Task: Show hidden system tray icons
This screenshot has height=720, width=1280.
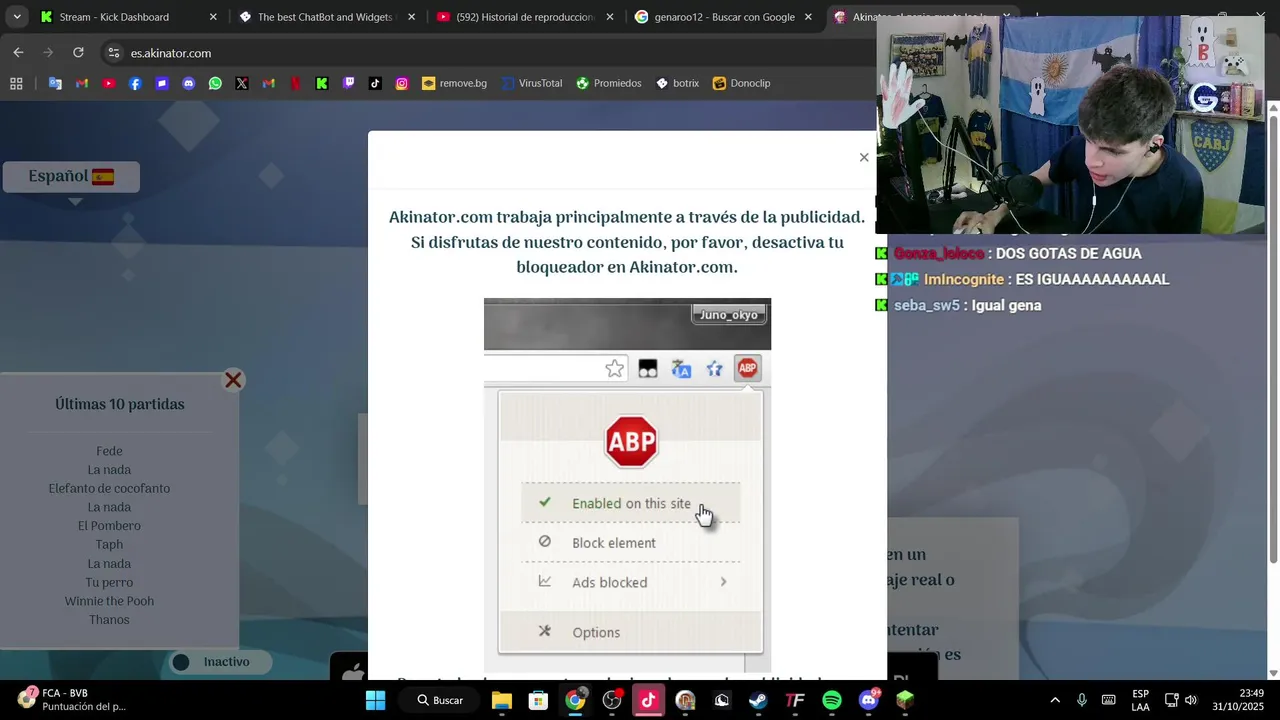Action: pyautogui.click(x=1055, y=700)
